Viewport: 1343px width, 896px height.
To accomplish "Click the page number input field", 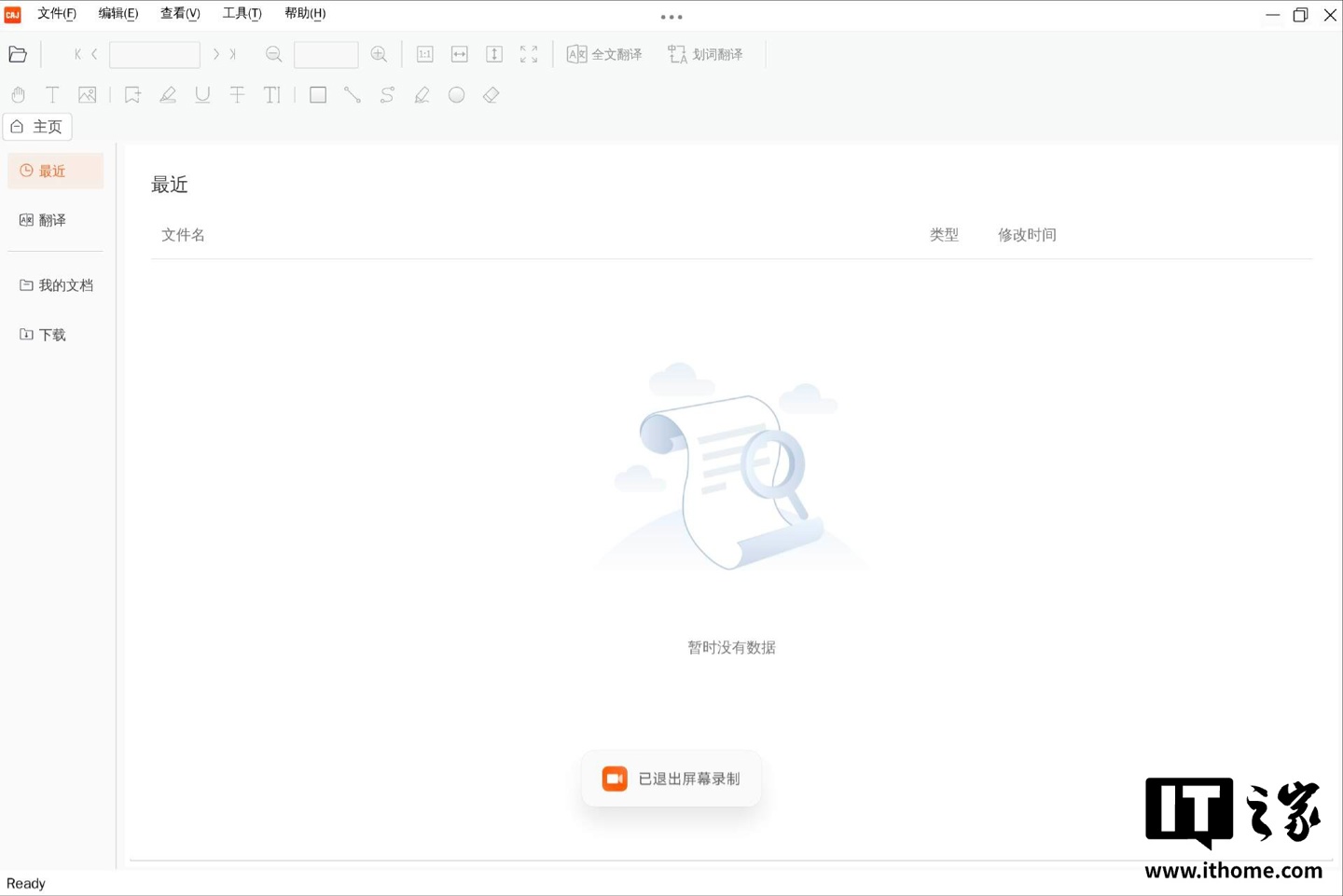I will pyautogui.click(x=155, y=54).
